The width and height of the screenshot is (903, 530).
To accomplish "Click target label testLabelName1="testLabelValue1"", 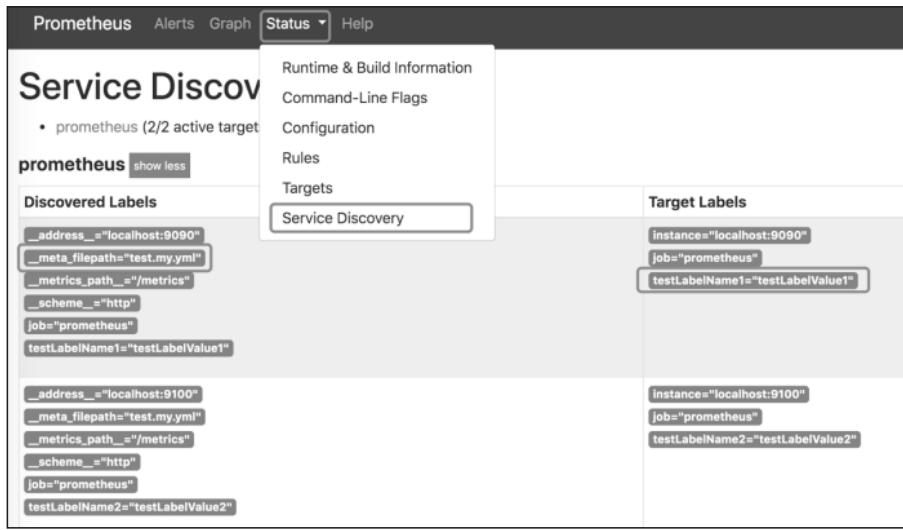I will click(x=754, y=281).
